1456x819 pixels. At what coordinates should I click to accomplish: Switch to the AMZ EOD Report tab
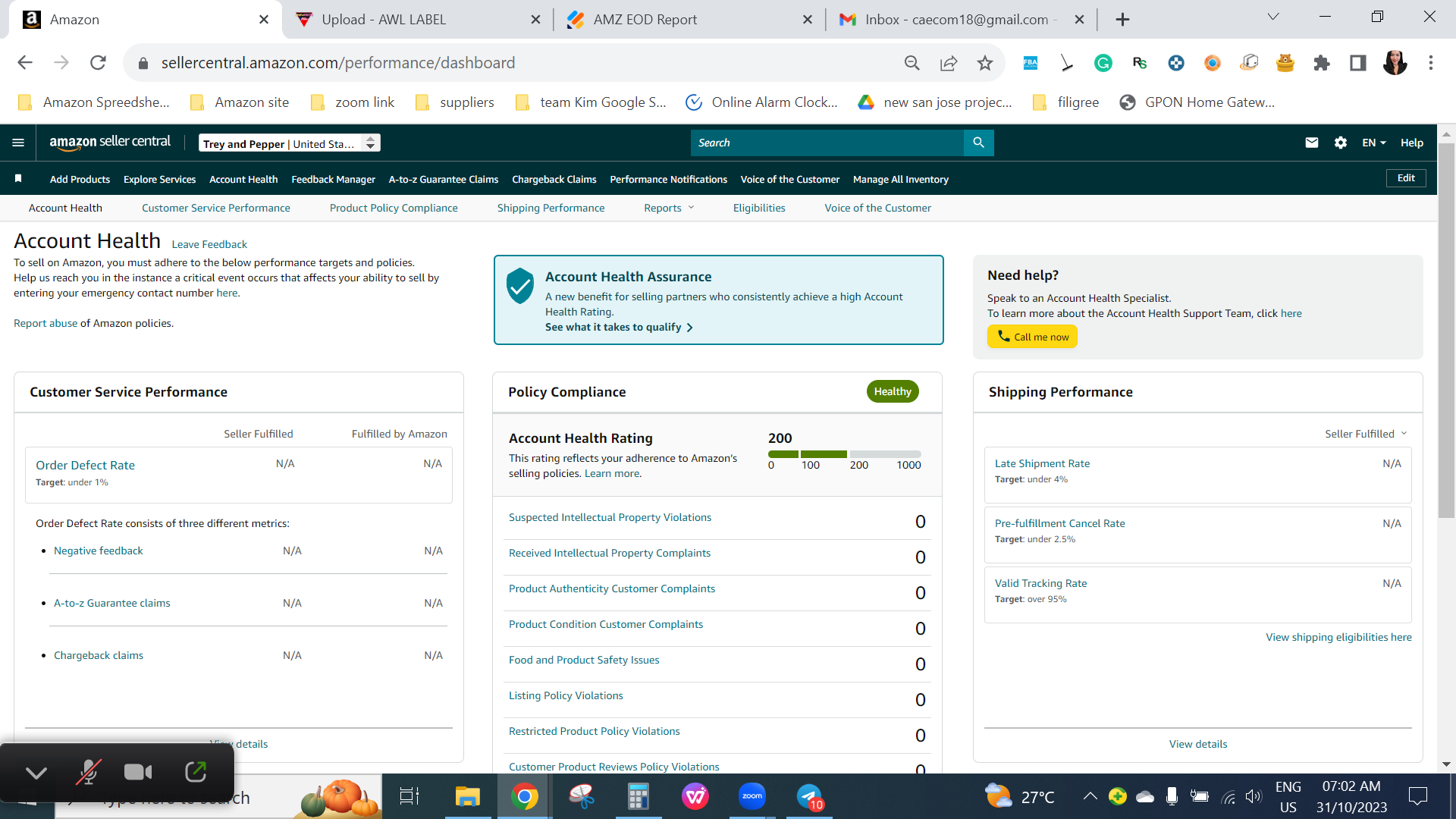690,20
